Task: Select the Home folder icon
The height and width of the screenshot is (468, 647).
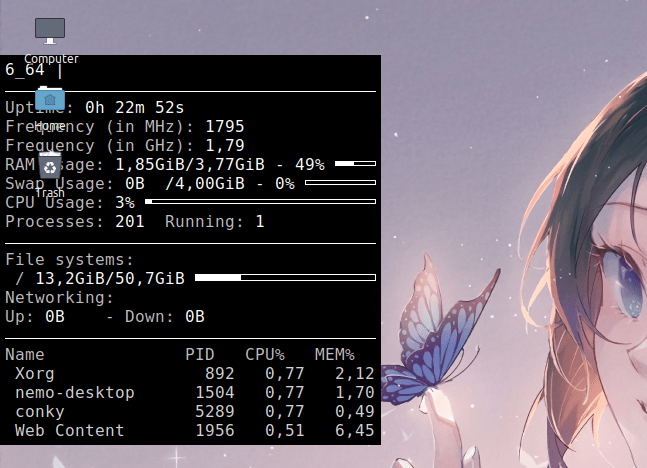Action: 50,100
